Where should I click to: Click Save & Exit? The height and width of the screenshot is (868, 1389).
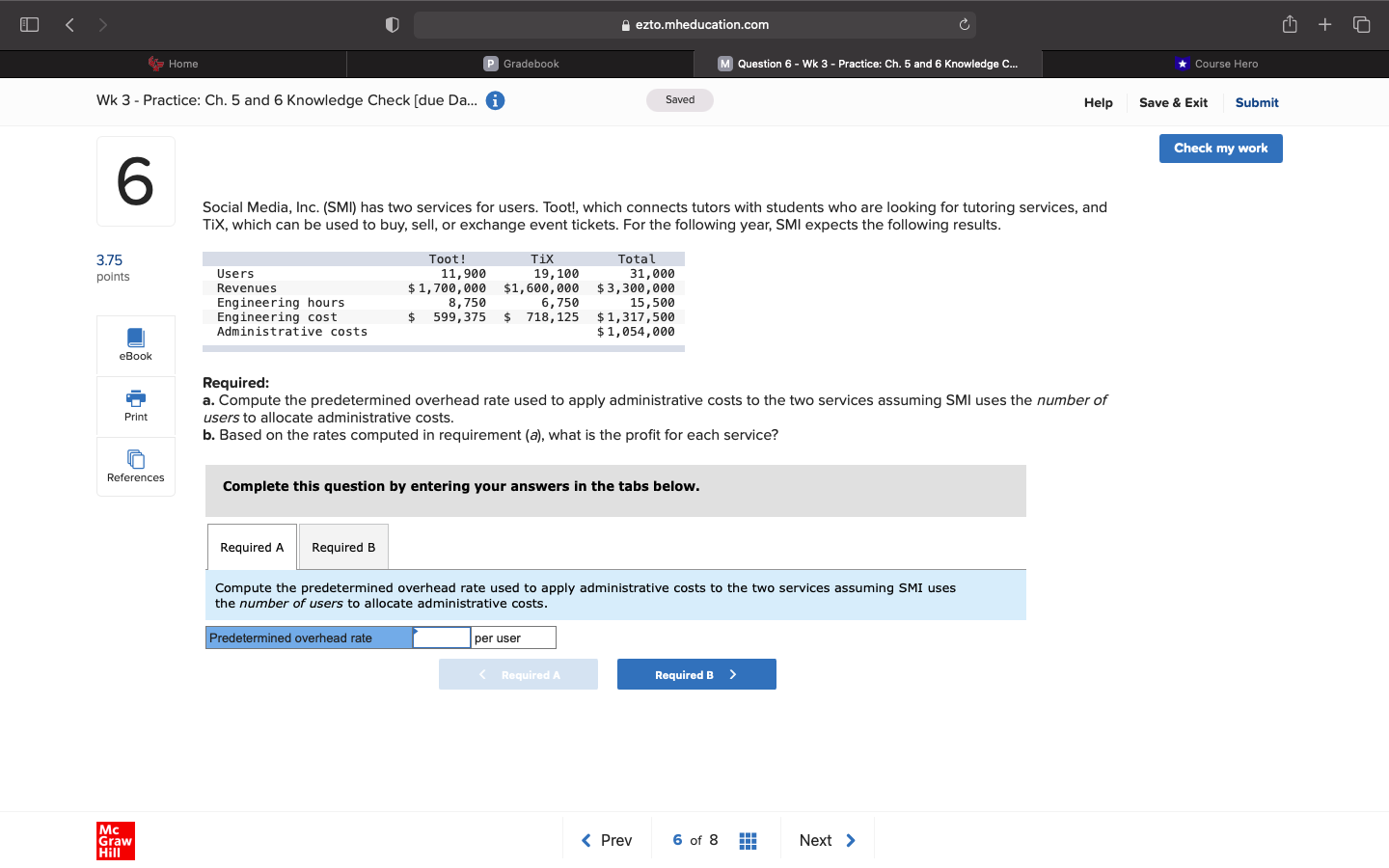(1173, 102)
